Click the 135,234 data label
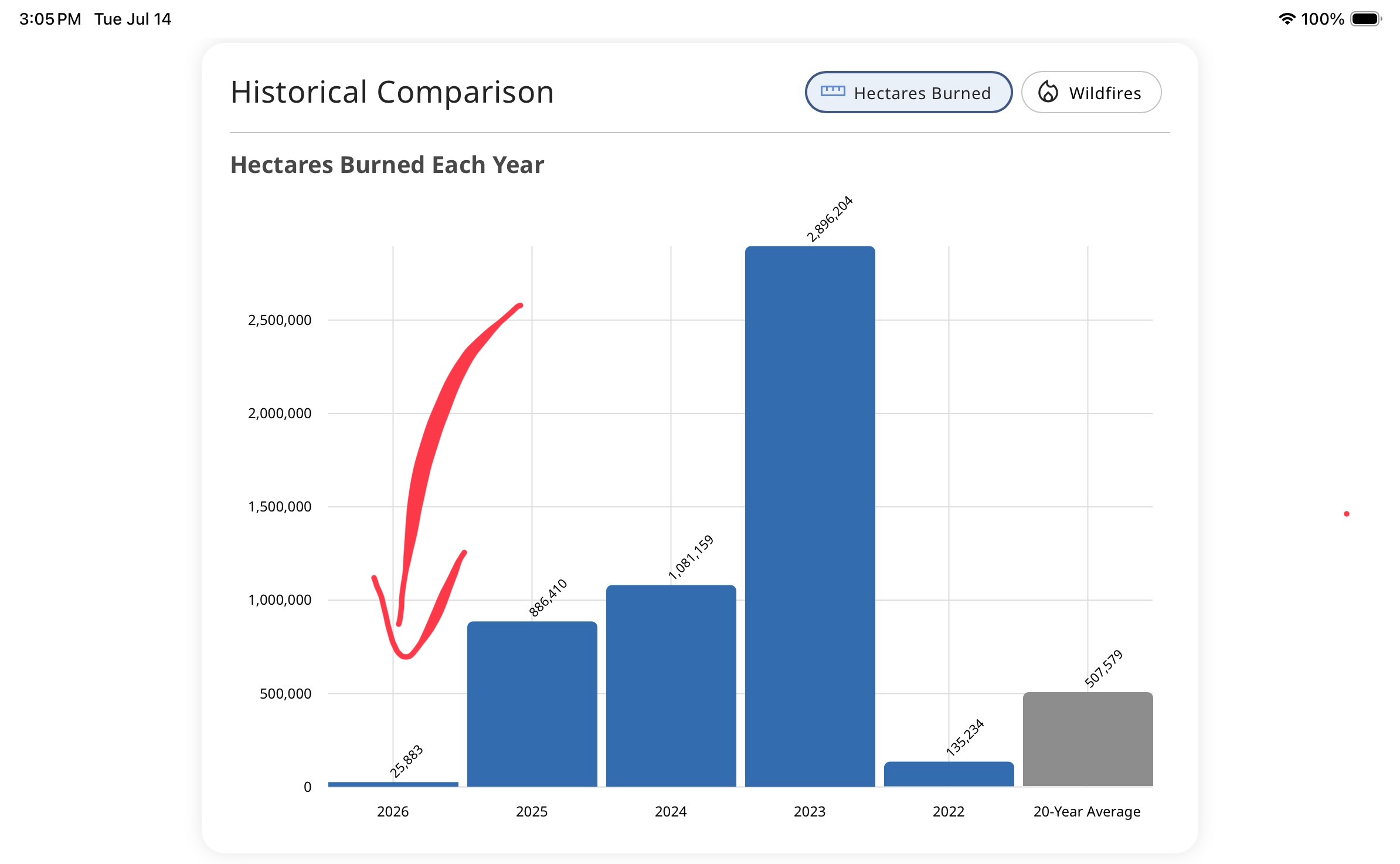 click(x=964, y=738)
